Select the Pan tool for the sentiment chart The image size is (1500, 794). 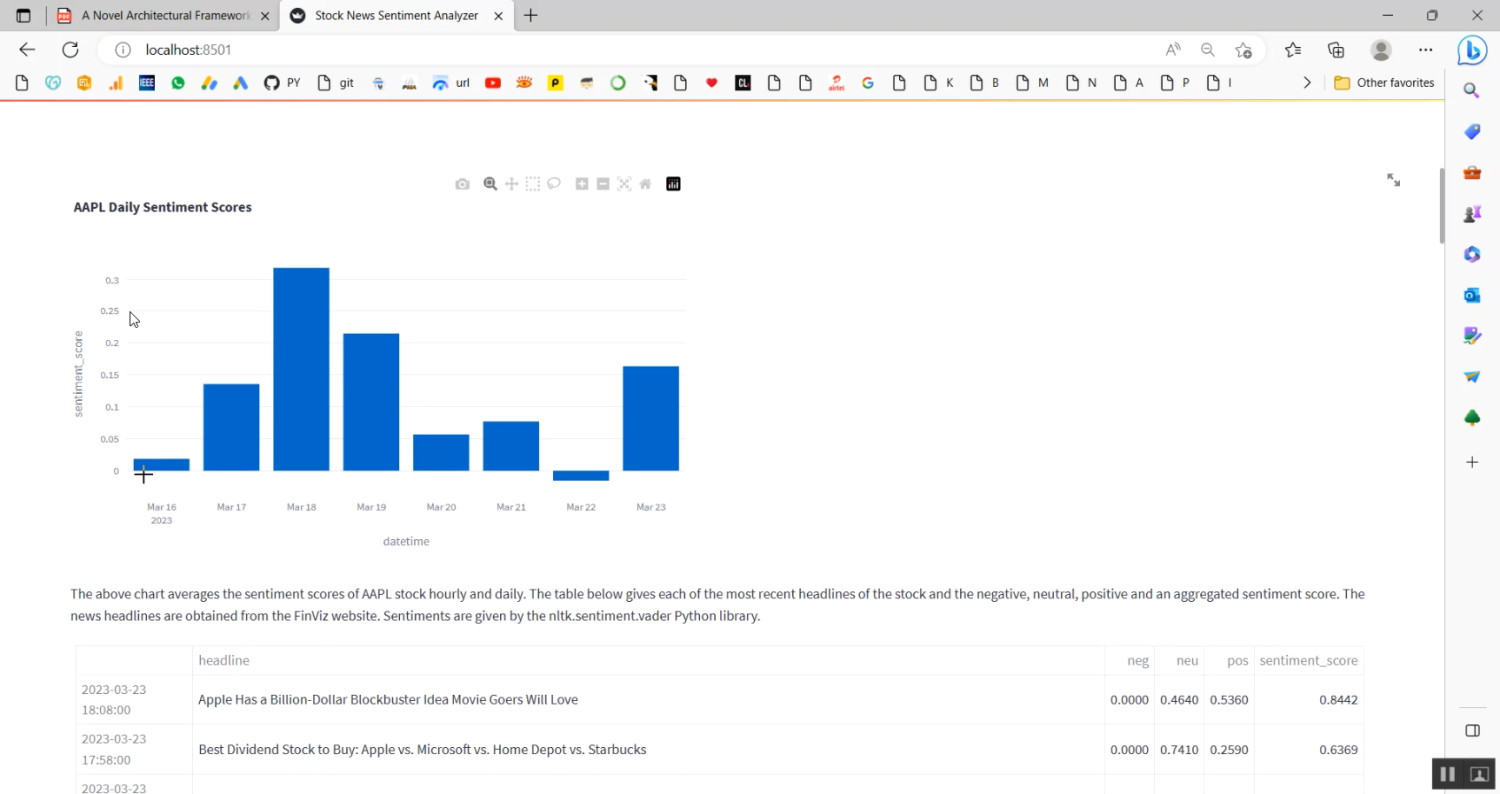[511, 183]
